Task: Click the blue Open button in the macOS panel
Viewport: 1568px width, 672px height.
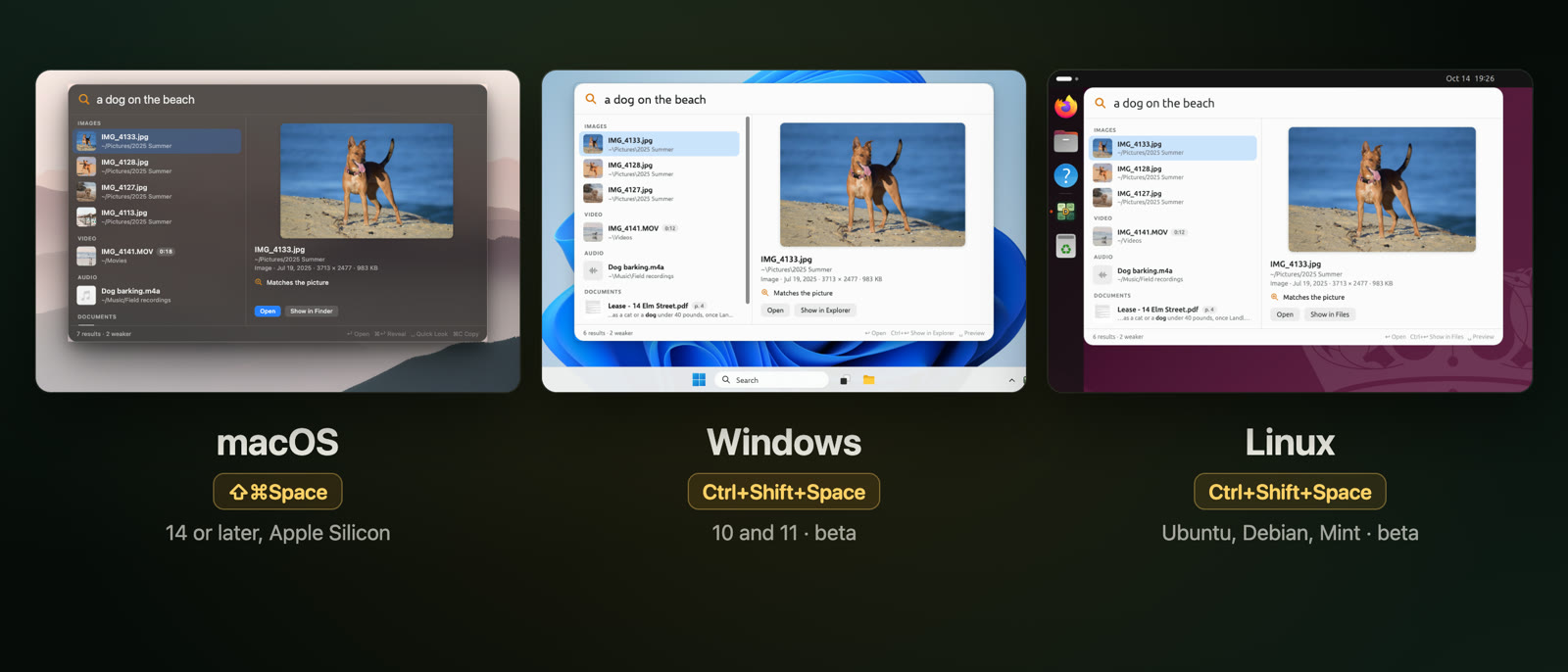Action: point(268,312)
